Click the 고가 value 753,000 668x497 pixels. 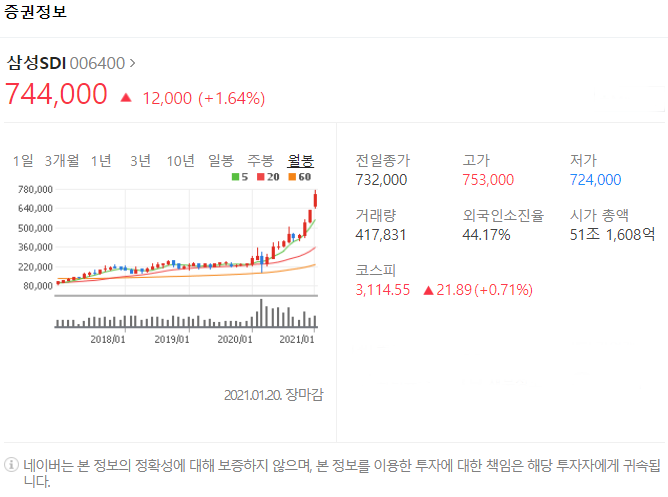click(488, 180)
